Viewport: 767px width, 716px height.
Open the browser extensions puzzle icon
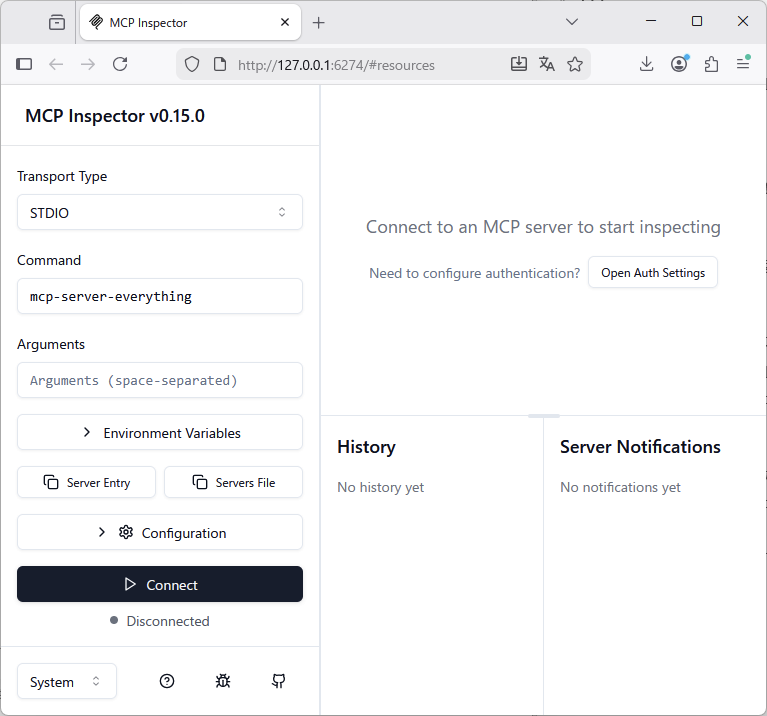pos(711,64)
